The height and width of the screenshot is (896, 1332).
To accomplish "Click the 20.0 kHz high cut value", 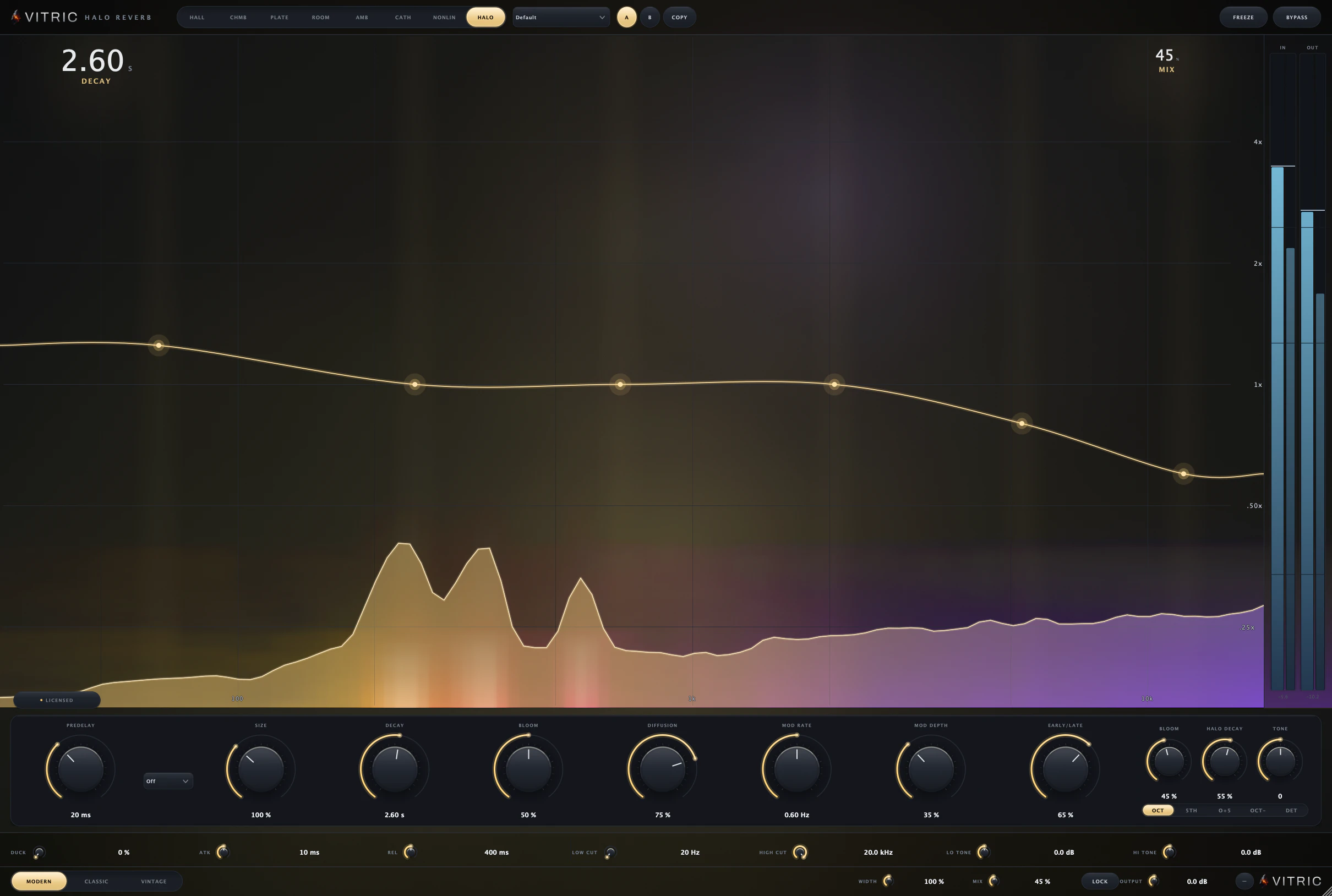I will click(878, 853).
